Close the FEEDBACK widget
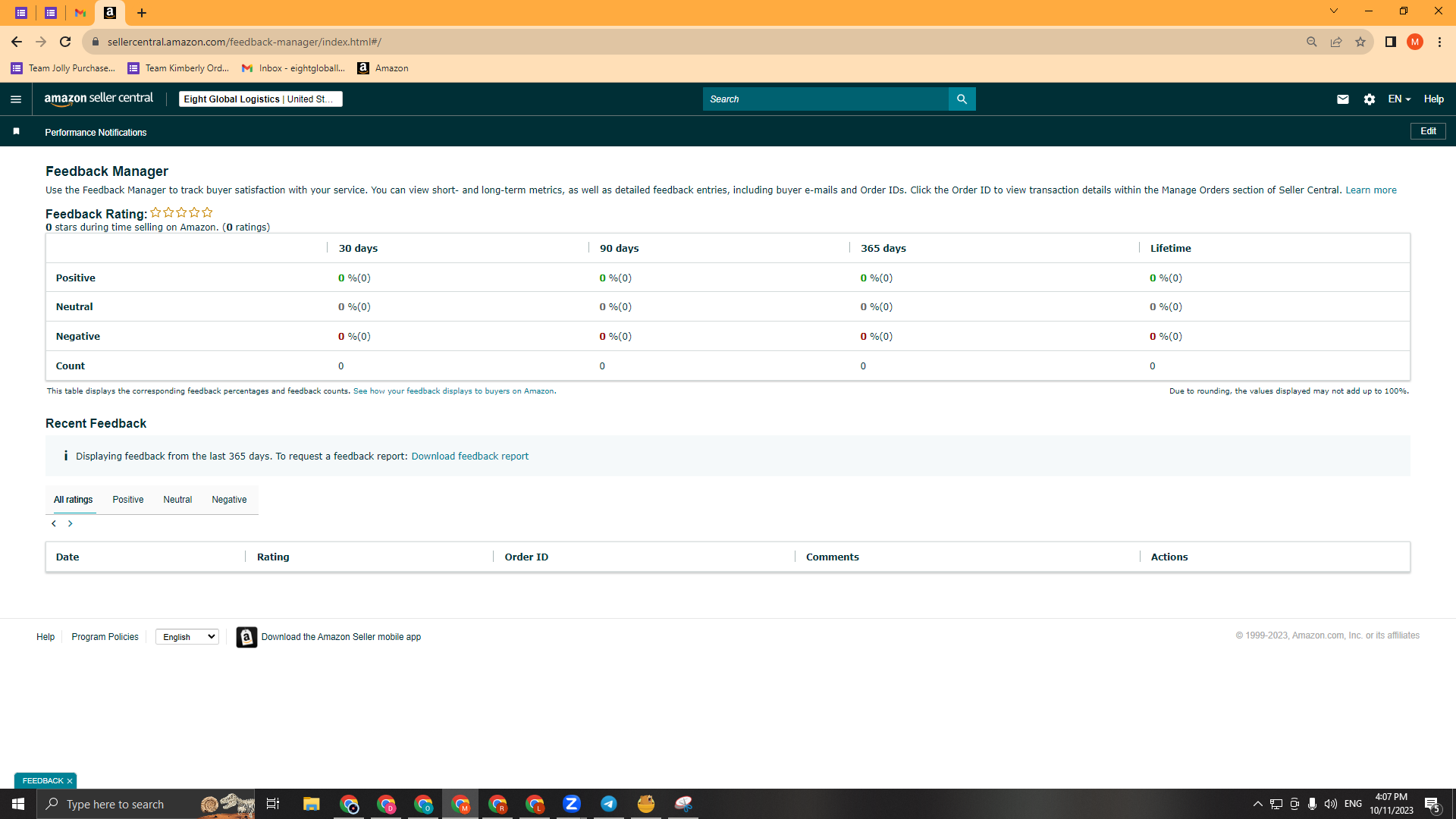The image size is (1456, 819). point(70,781)
